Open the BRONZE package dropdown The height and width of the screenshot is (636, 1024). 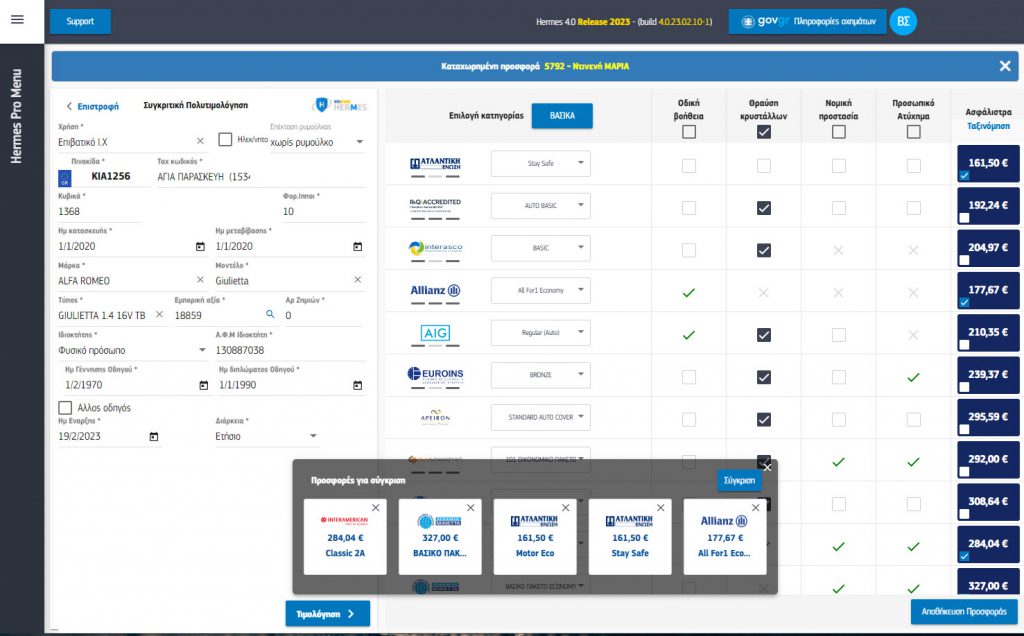[x=541, y=375]
